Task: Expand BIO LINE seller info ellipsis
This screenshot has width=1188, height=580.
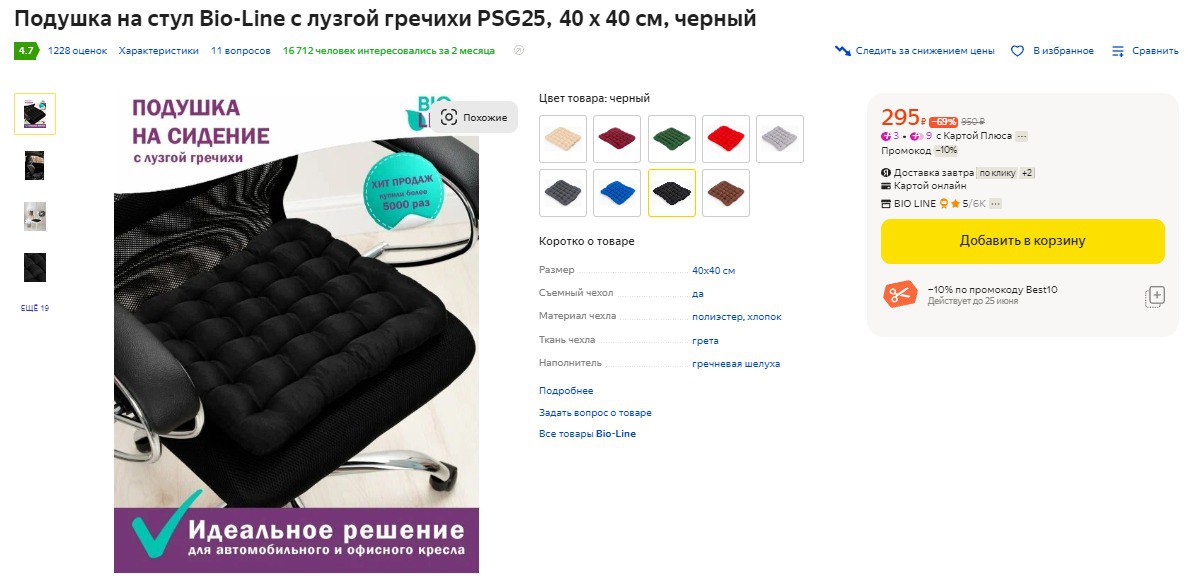Action: 996,204
